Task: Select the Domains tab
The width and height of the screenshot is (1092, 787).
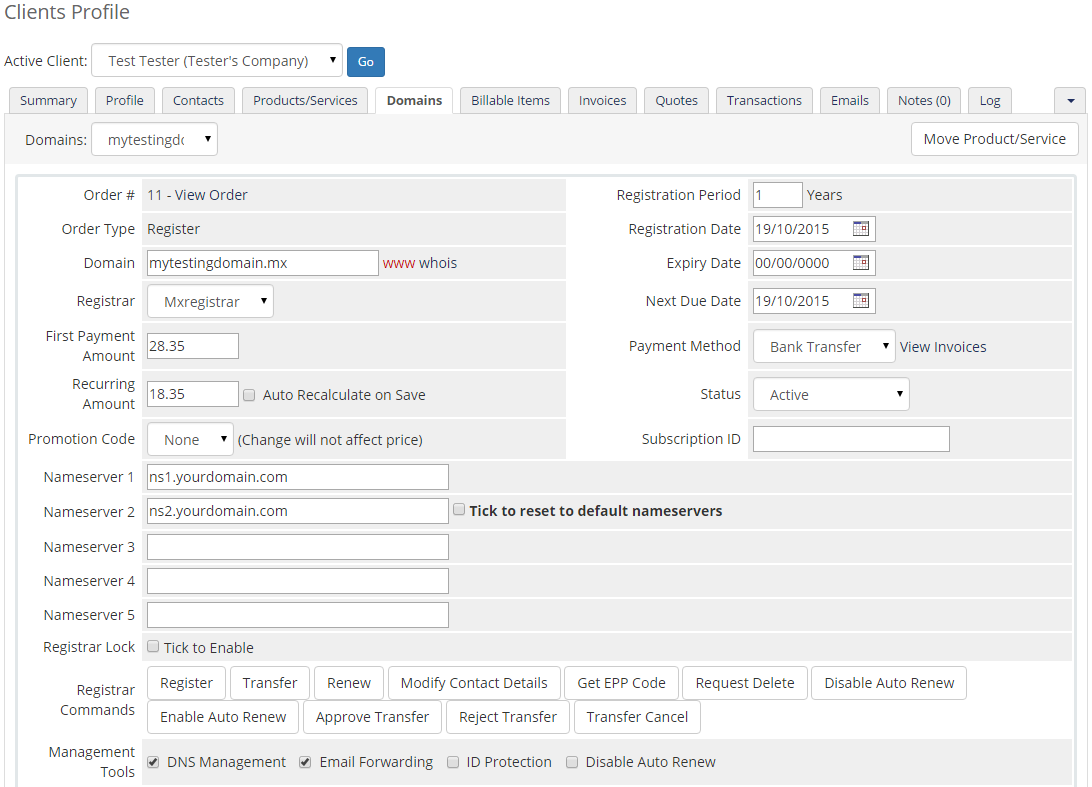Action: [x=414, y=100]
